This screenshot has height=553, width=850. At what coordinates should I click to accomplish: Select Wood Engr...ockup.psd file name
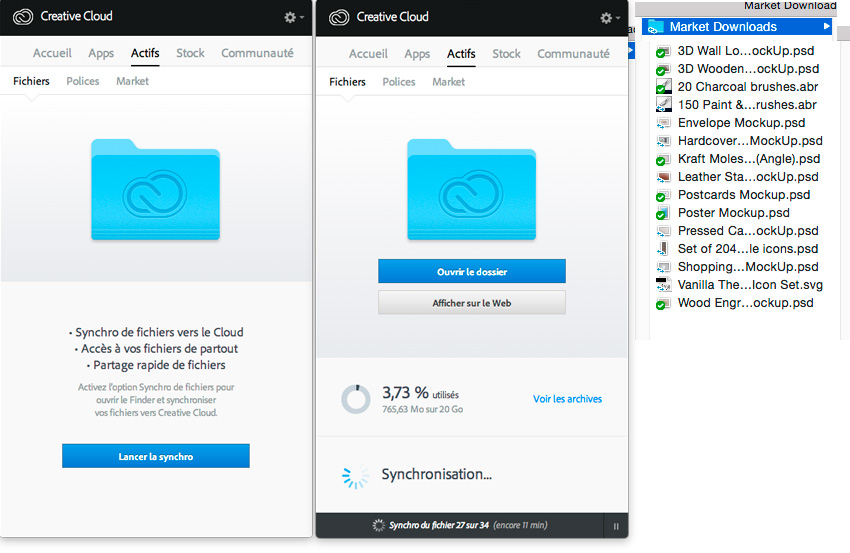pos(745,303)
